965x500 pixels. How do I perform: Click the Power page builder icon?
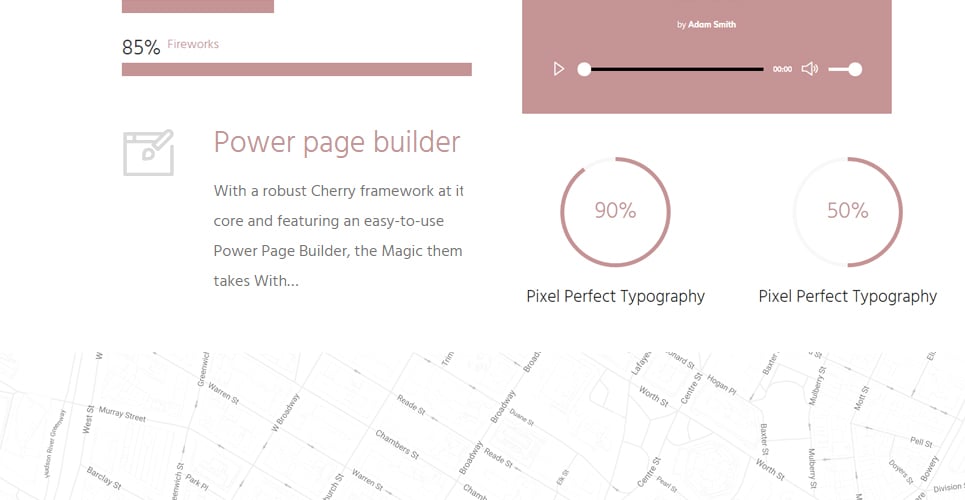tap(148, 153)
